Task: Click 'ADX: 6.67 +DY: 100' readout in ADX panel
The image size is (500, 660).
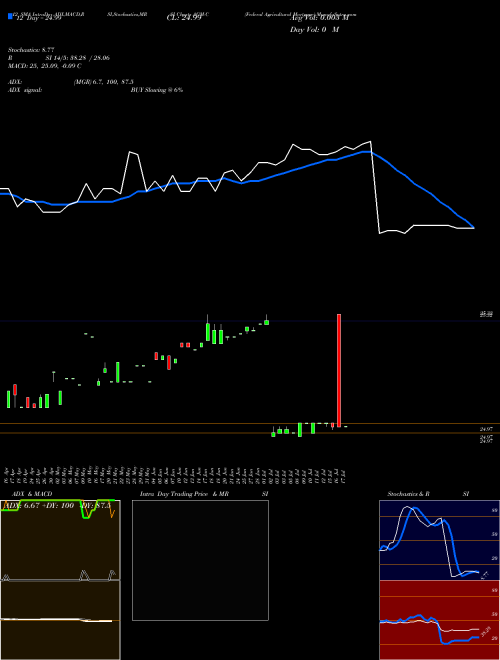Action: pos(39,506)
